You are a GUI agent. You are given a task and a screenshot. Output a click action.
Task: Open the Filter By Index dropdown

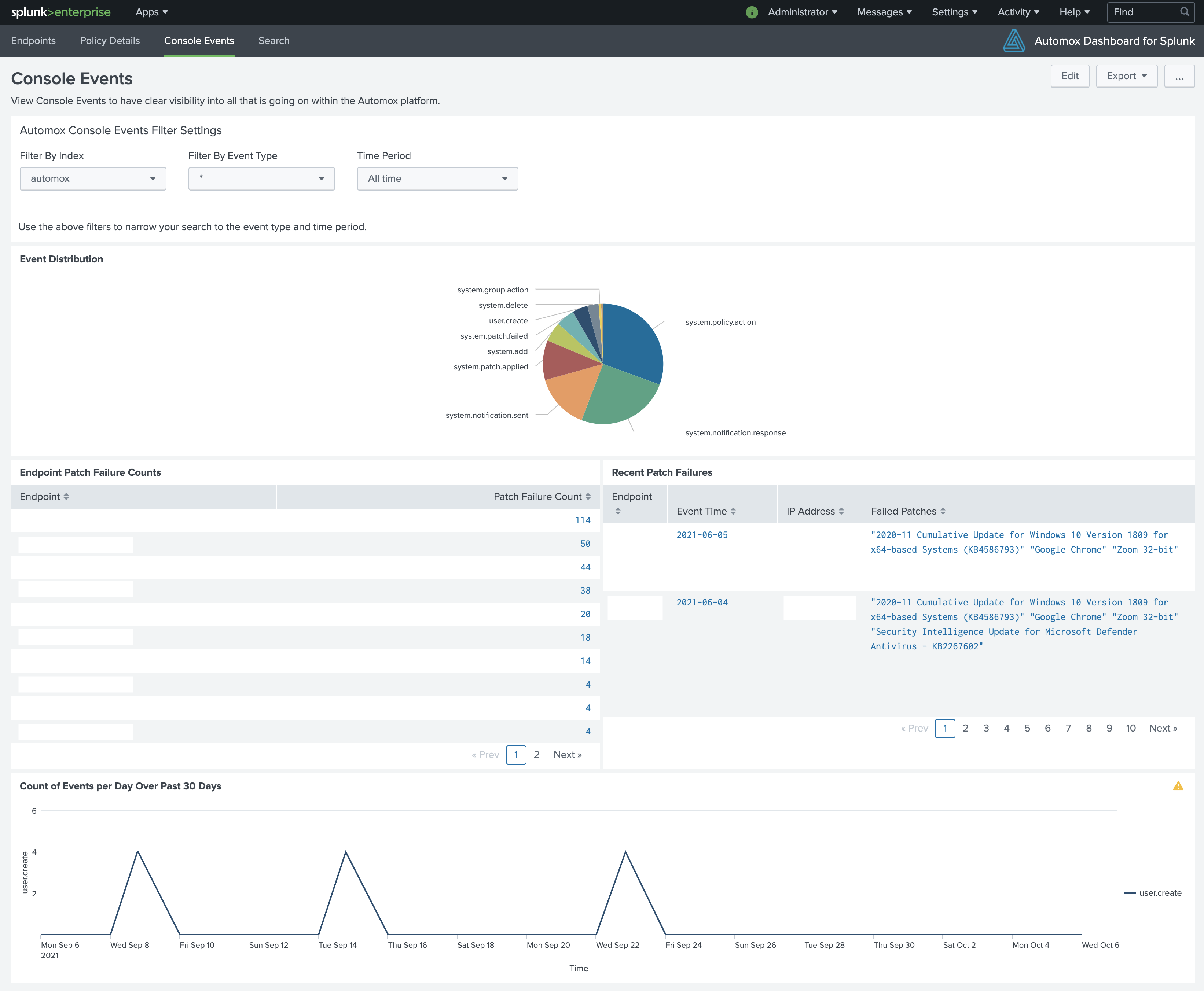(93, 179)
